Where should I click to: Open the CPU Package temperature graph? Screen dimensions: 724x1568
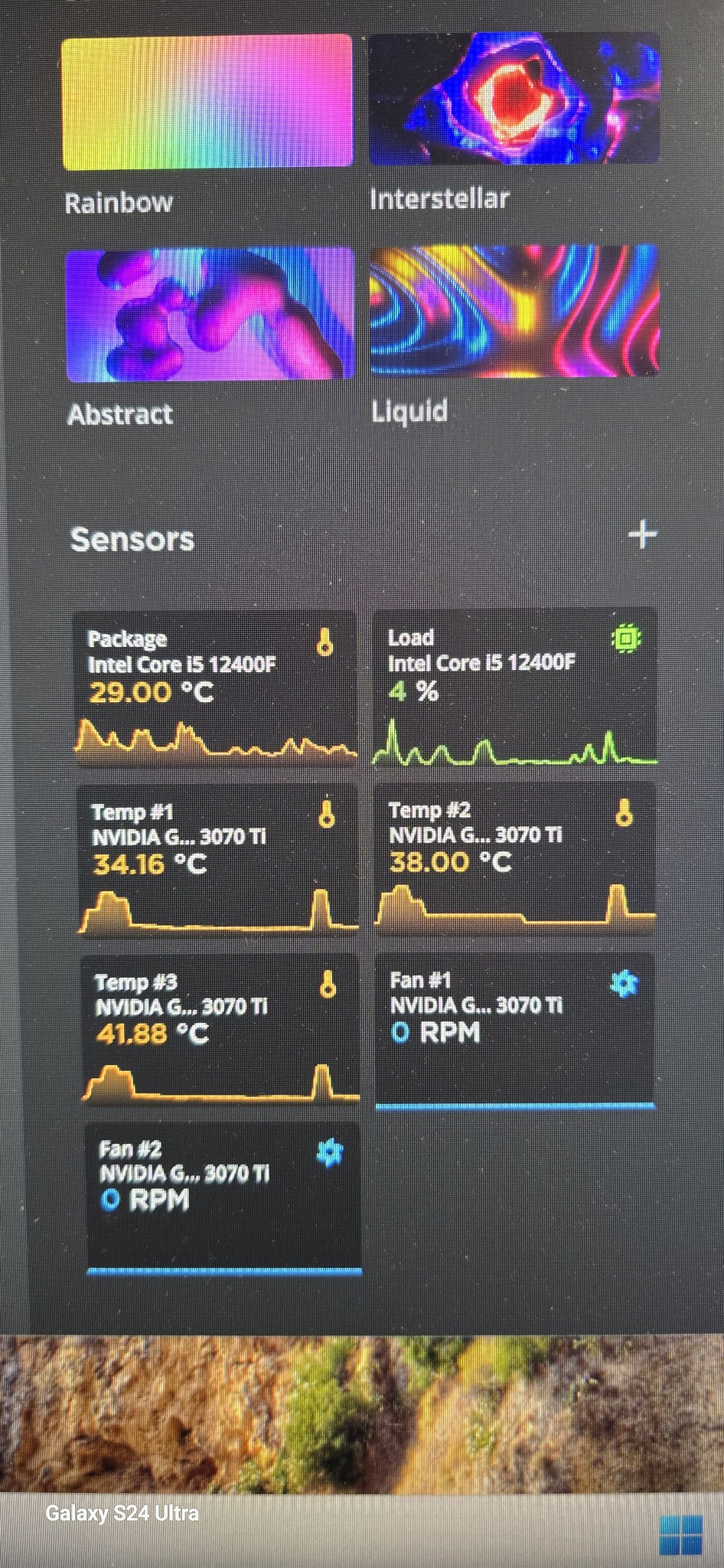(216, 741)
